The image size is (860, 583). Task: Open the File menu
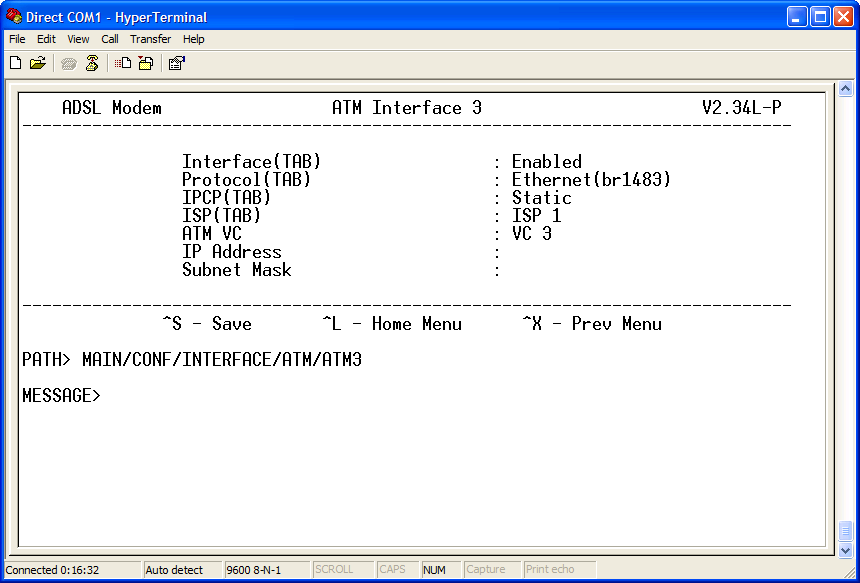pyautogui.click(x=16, y=39)
